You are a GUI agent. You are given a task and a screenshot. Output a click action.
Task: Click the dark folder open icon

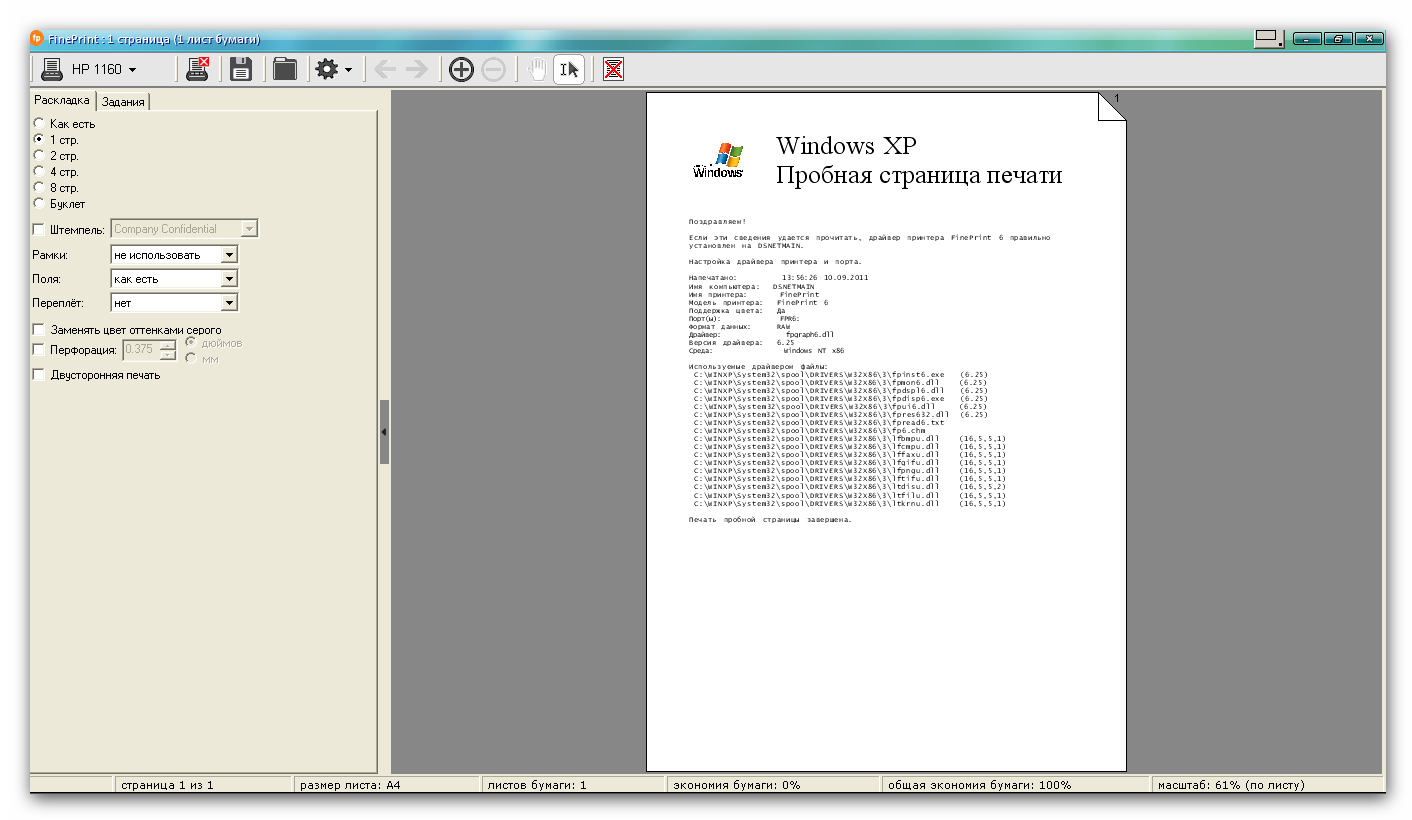click(285, 69)
